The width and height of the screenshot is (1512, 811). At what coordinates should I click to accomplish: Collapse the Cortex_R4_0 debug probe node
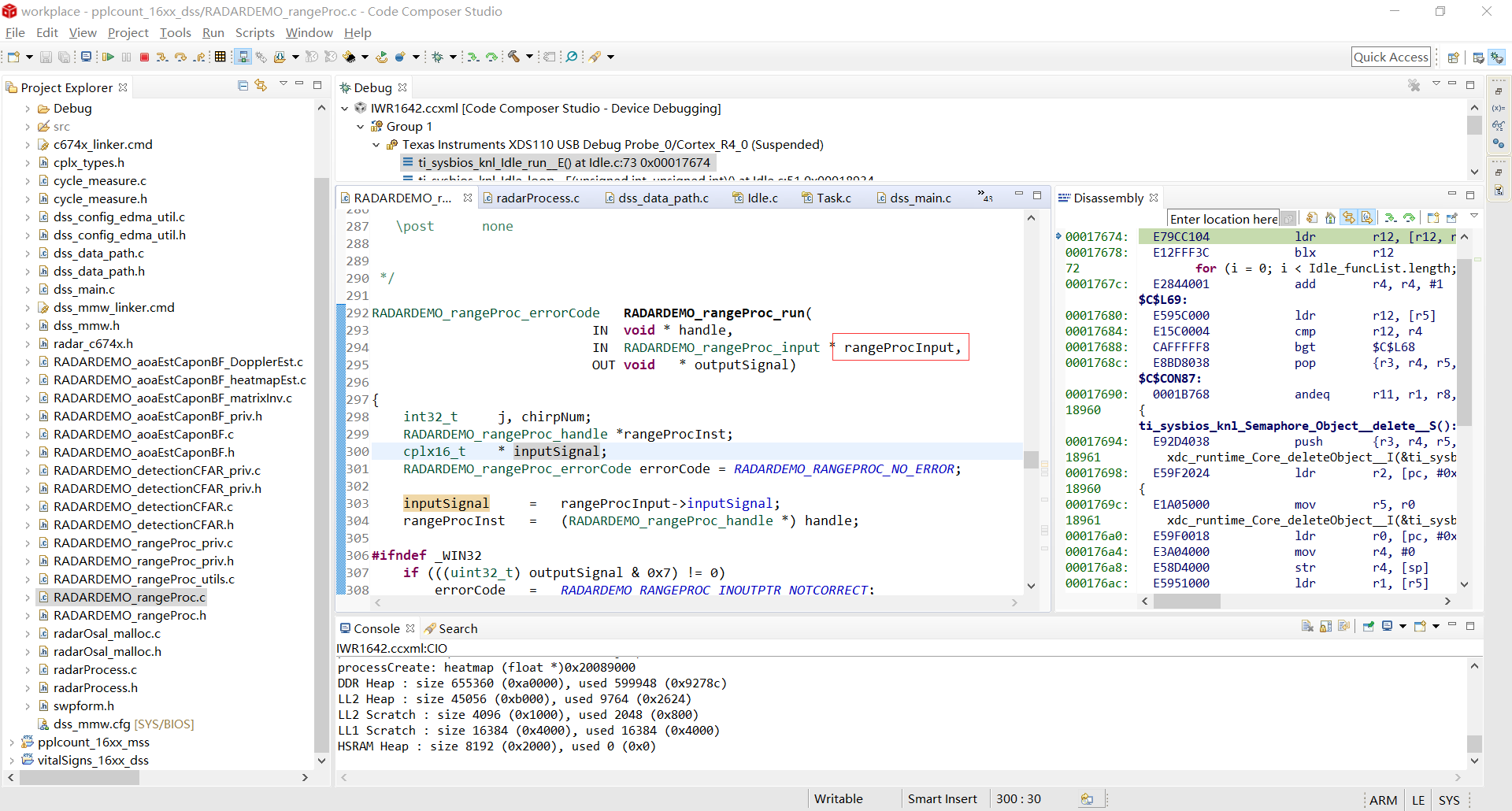(x=376, y=145)
